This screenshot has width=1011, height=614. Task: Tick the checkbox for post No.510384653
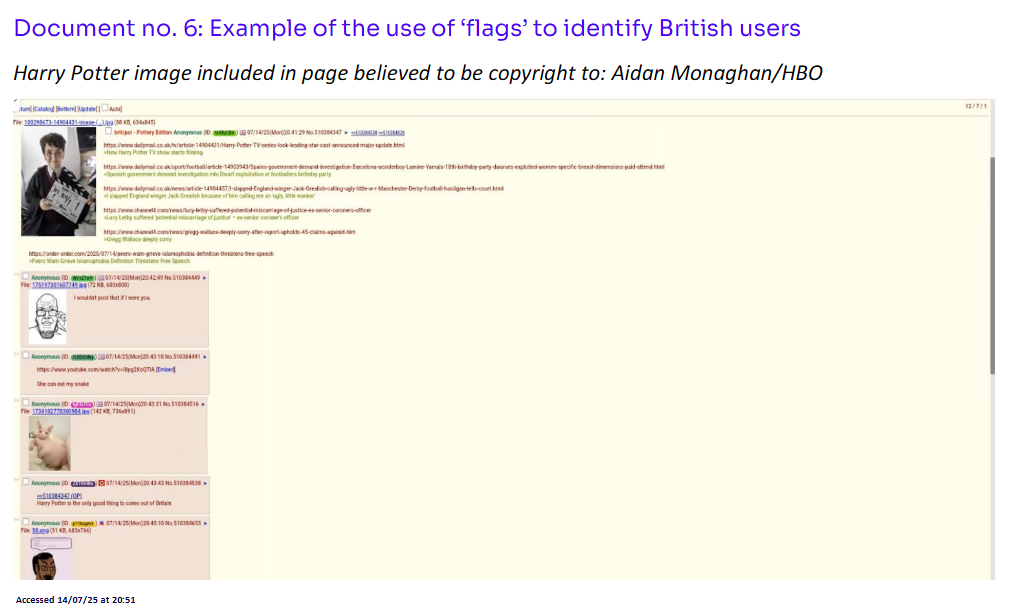click(26, 522)
